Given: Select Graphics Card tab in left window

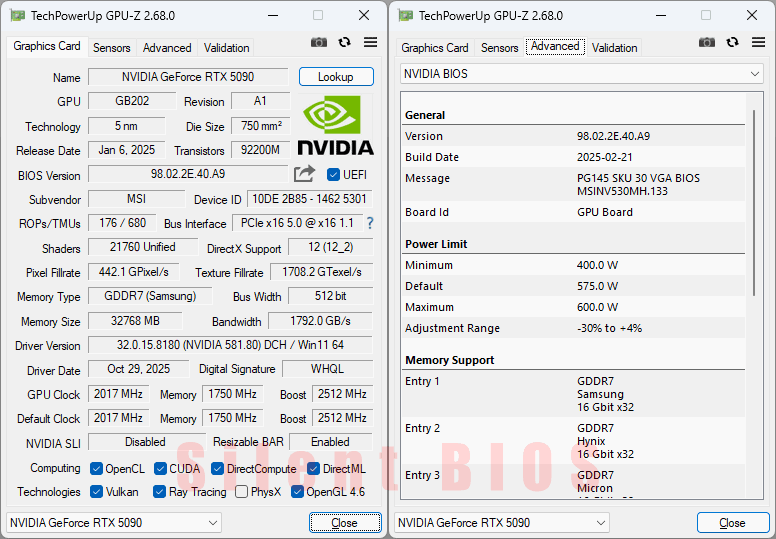Looking at the screenshot, I should [47, 47].
